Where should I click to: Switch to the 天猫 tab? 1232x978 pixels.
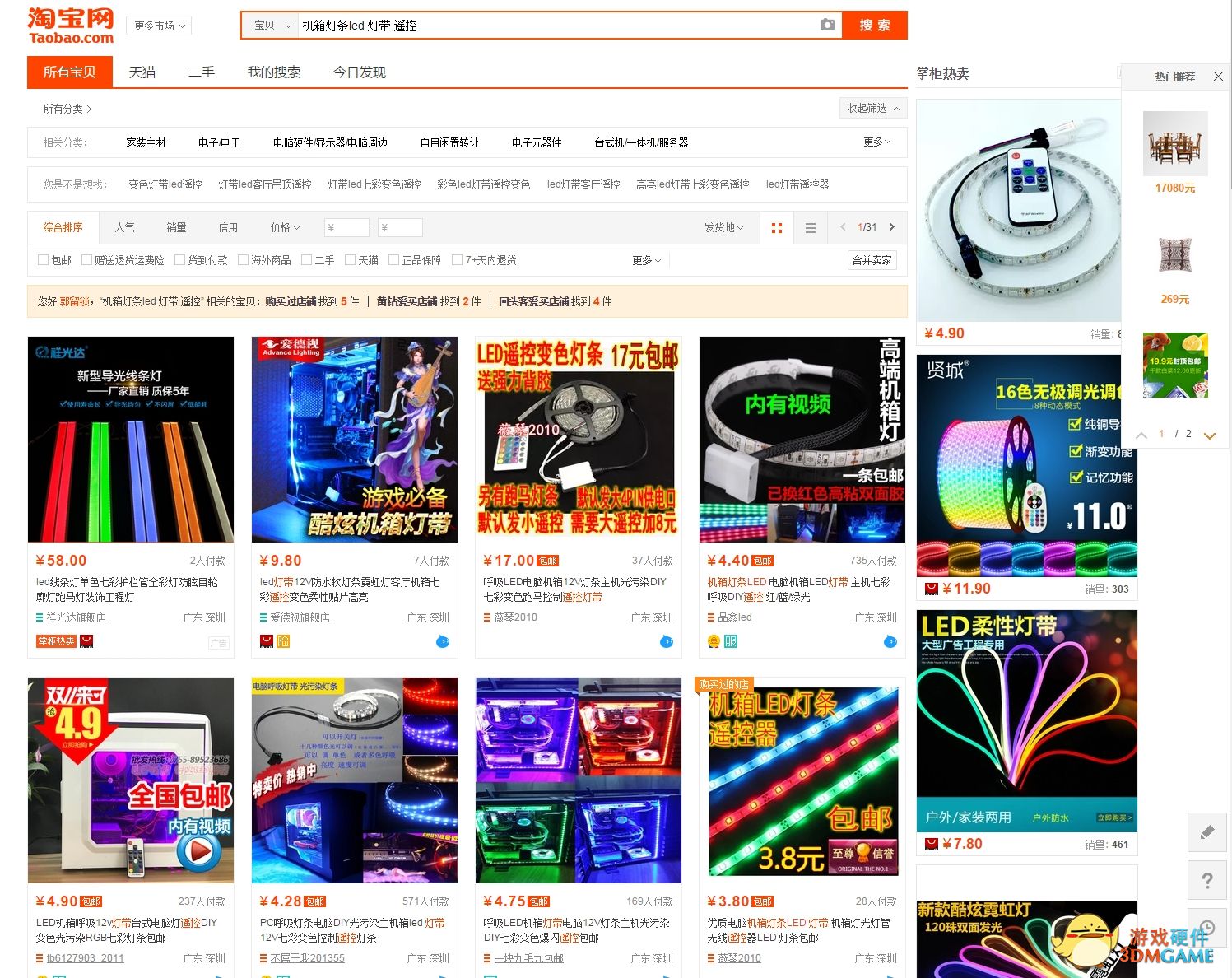[142, 72]
